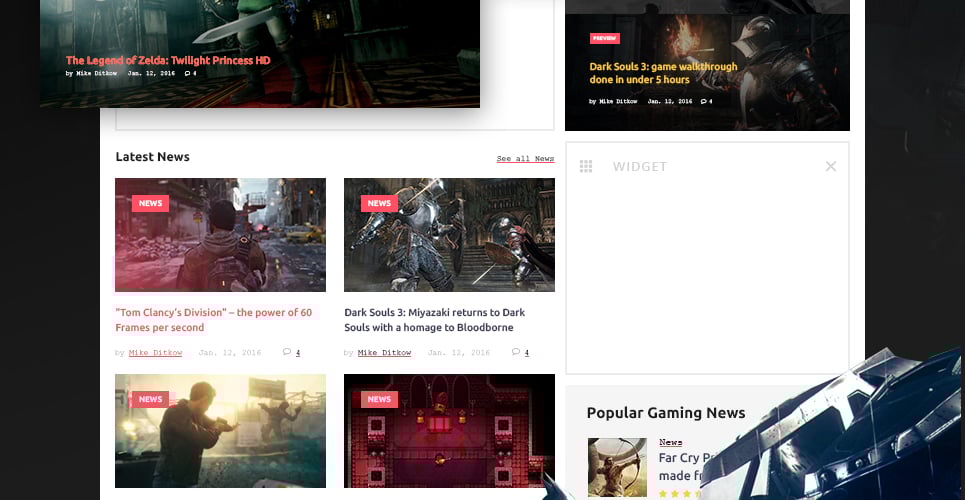Select the 'Popular Gaming News' heading
The height and width of the screenshot is (500, 965).
click(666, 413)
